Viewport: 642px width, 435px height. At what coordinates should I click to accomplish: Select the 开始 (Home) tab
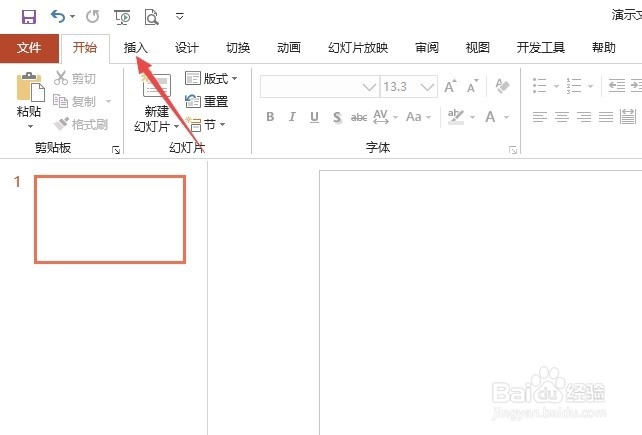point(85,48)
